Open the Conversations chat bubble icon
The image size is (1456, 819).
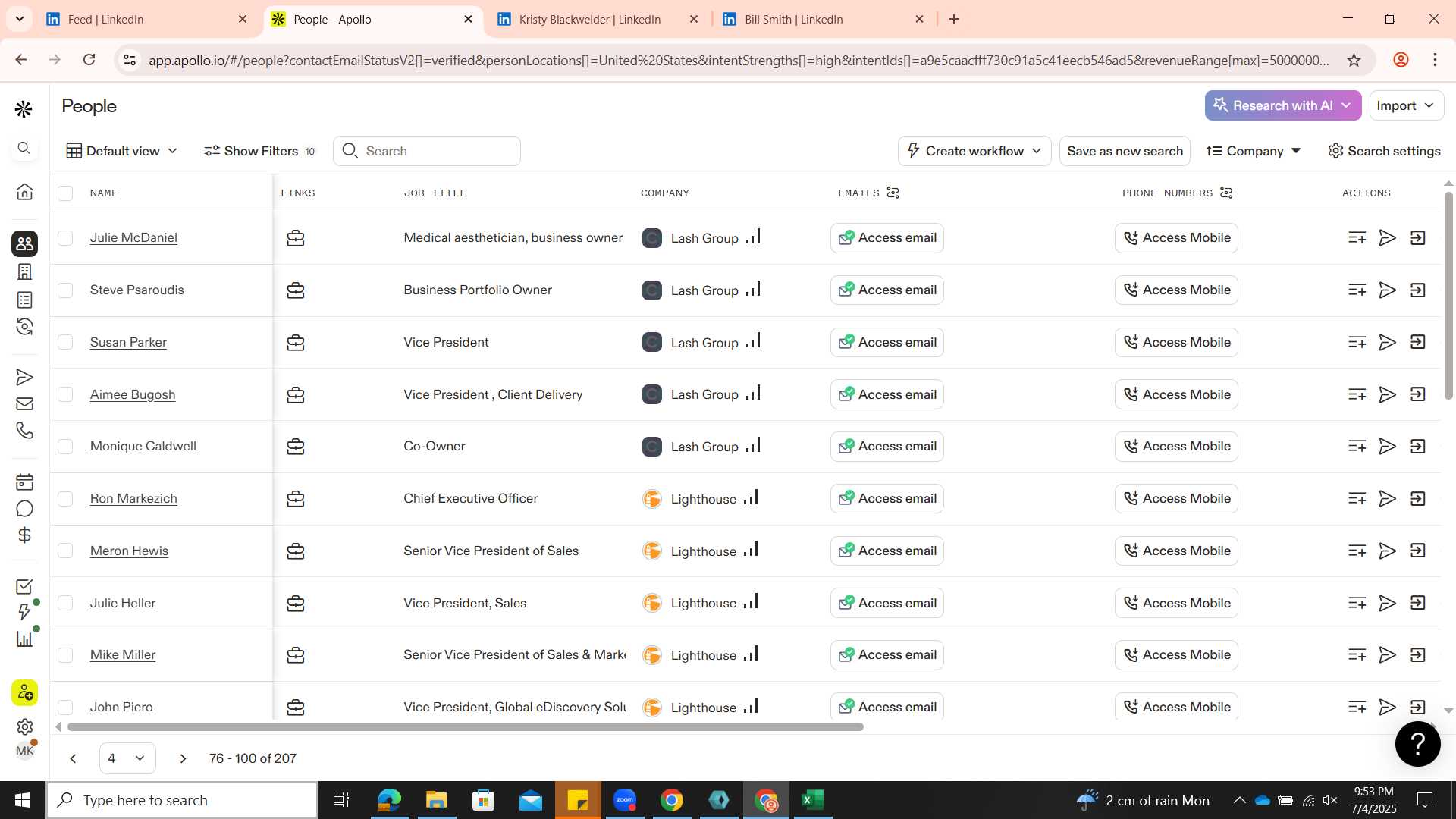tap(24, 508)
